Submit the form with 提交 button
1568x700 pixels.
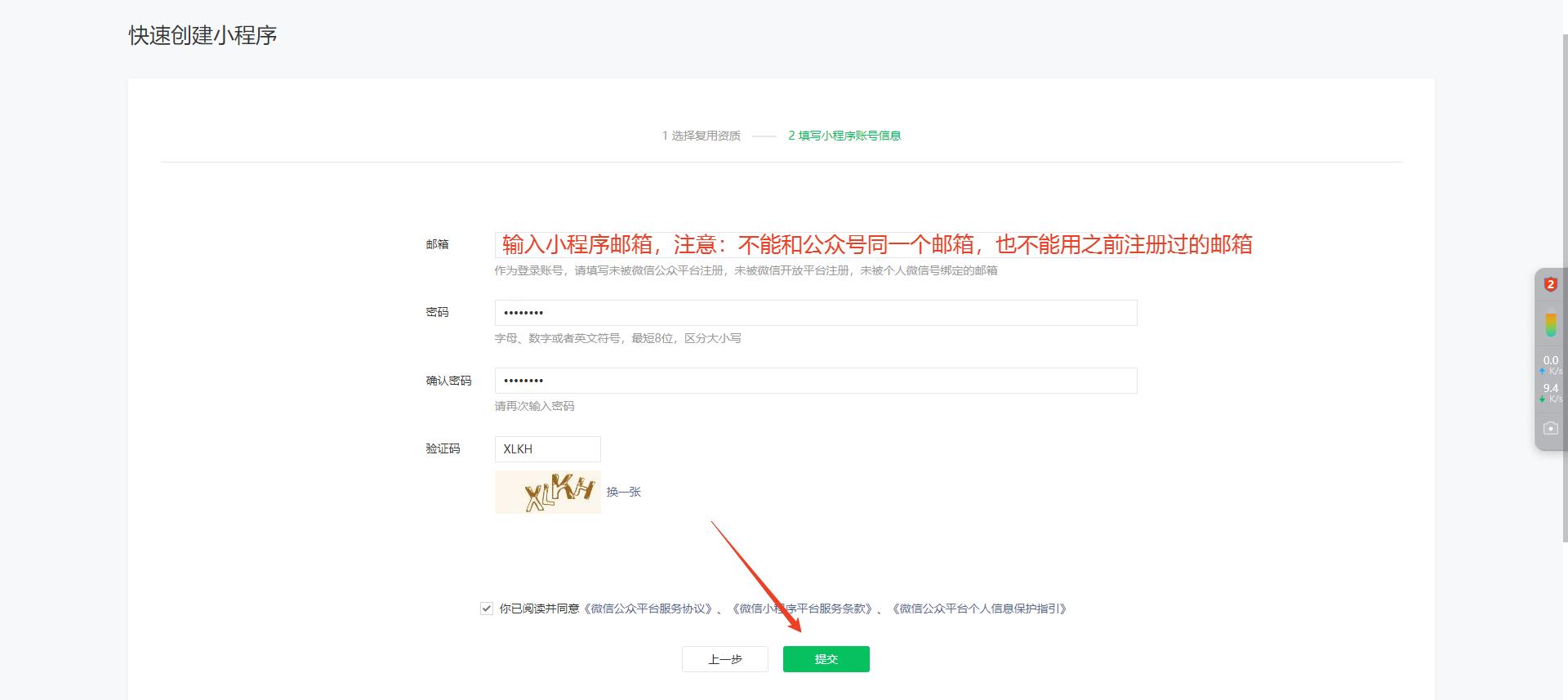(x=826, y=659)
